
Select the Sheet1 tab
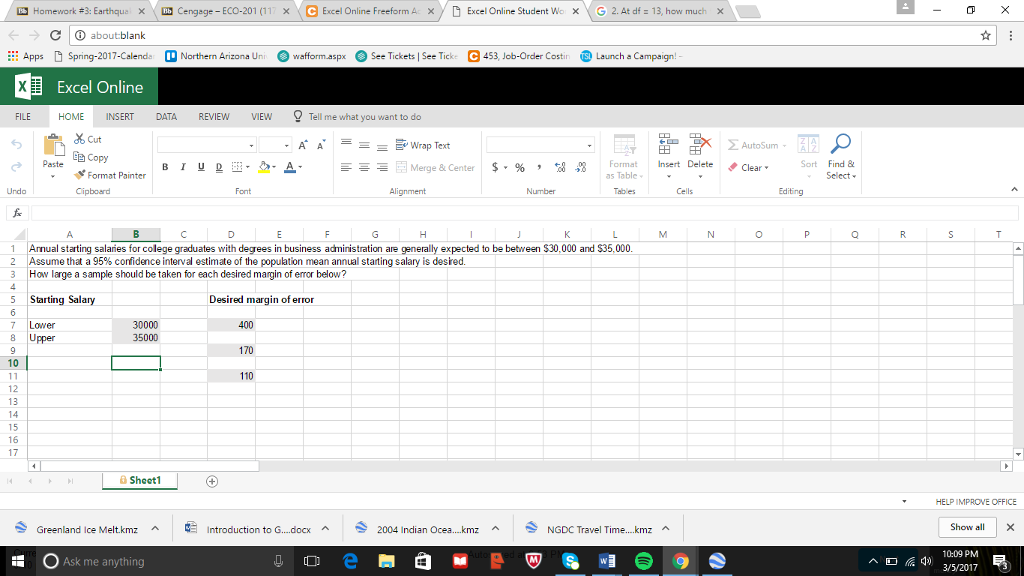pos(138,480)
